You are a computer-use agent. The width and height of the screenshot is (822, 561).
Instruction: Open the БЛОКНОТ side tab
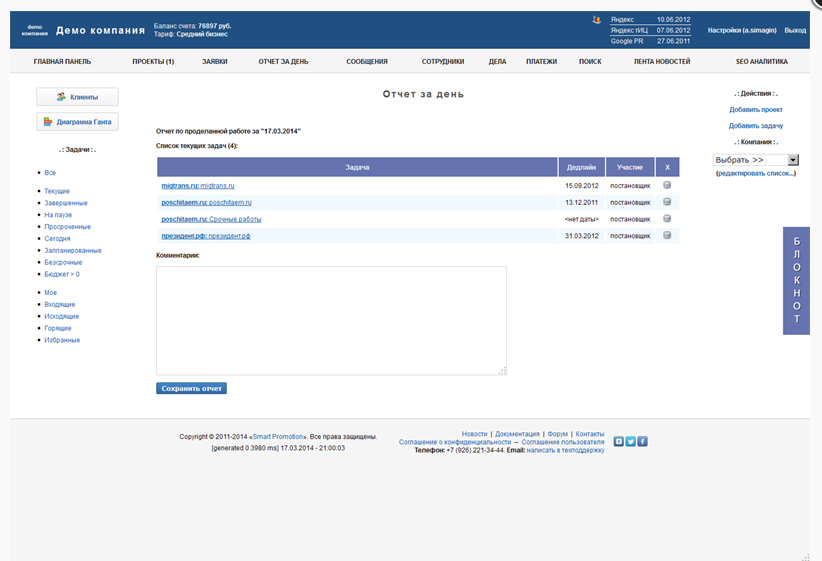pyautogui.click(x=796, y=280)
